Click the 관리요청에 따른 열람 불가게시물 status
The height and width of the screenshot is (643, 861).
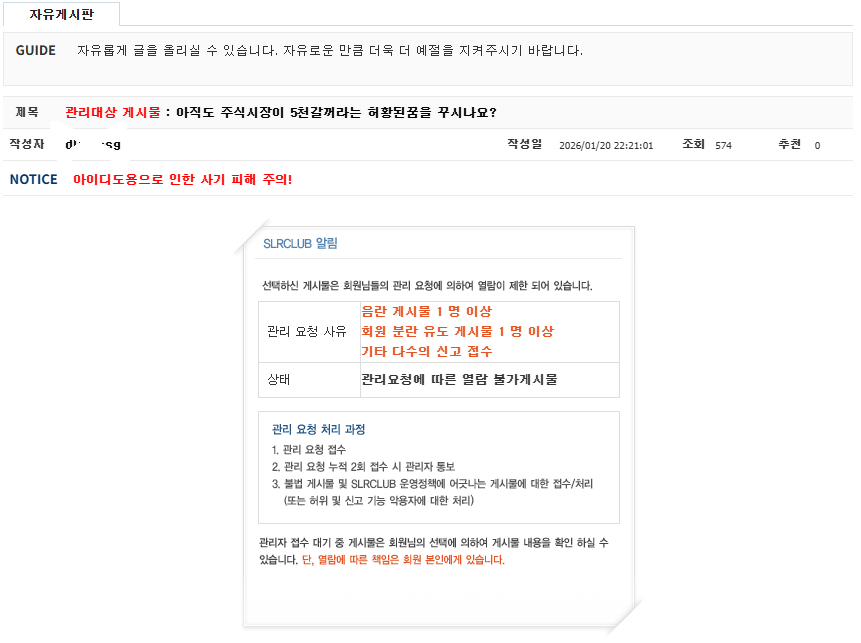[459, 380]
